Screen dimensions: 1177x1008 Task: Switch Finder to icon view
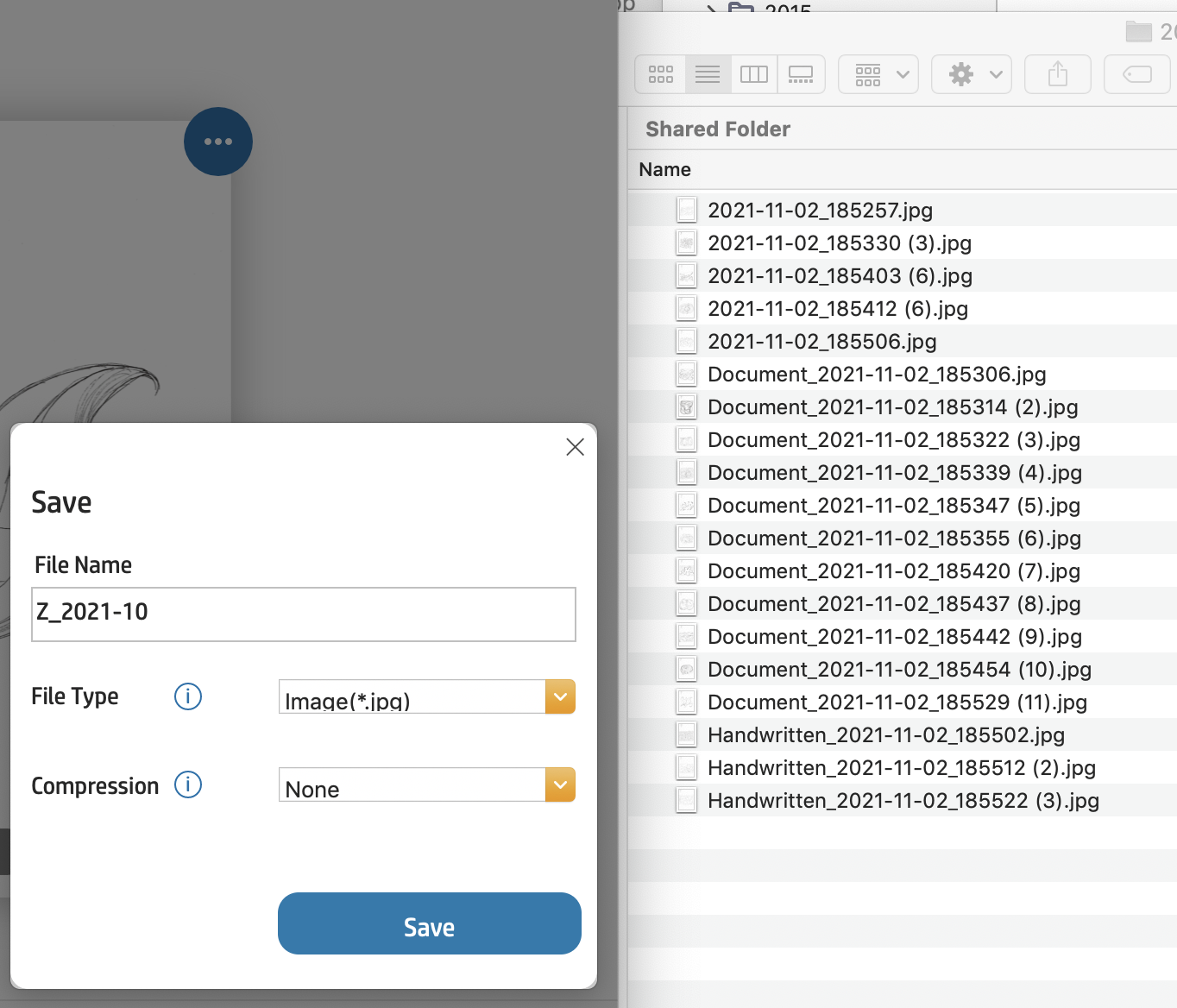[660, 74]
